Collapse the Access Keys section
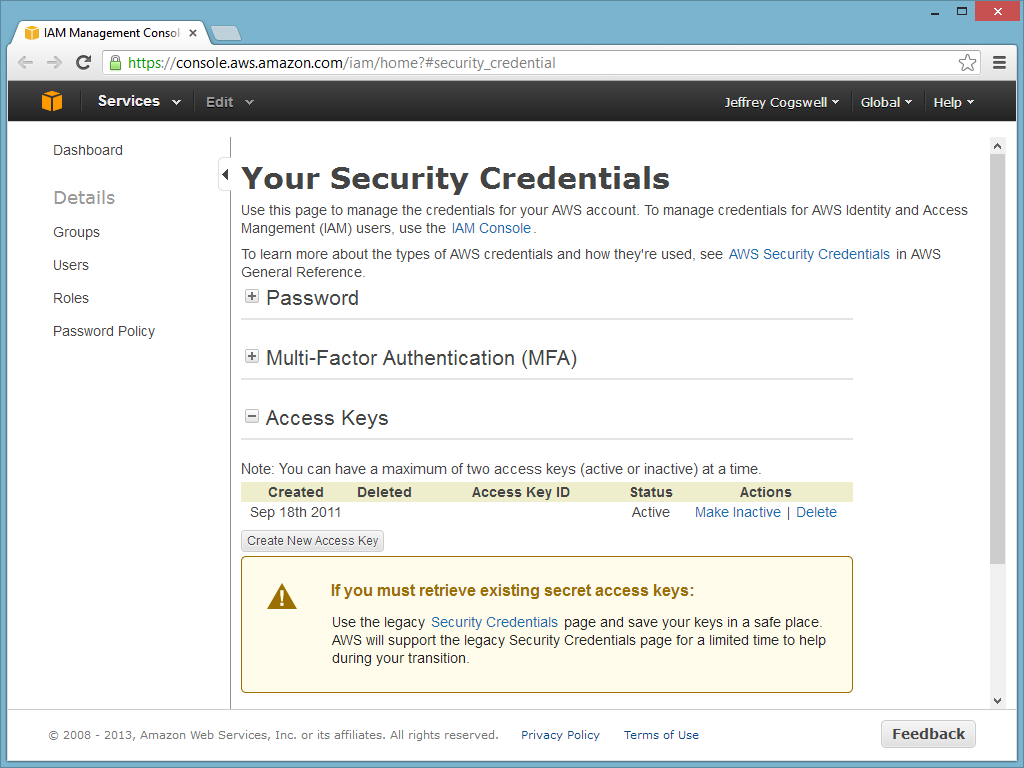Image resolution: width=1024 pixels, height=768 pixels. tap(252, 417)
